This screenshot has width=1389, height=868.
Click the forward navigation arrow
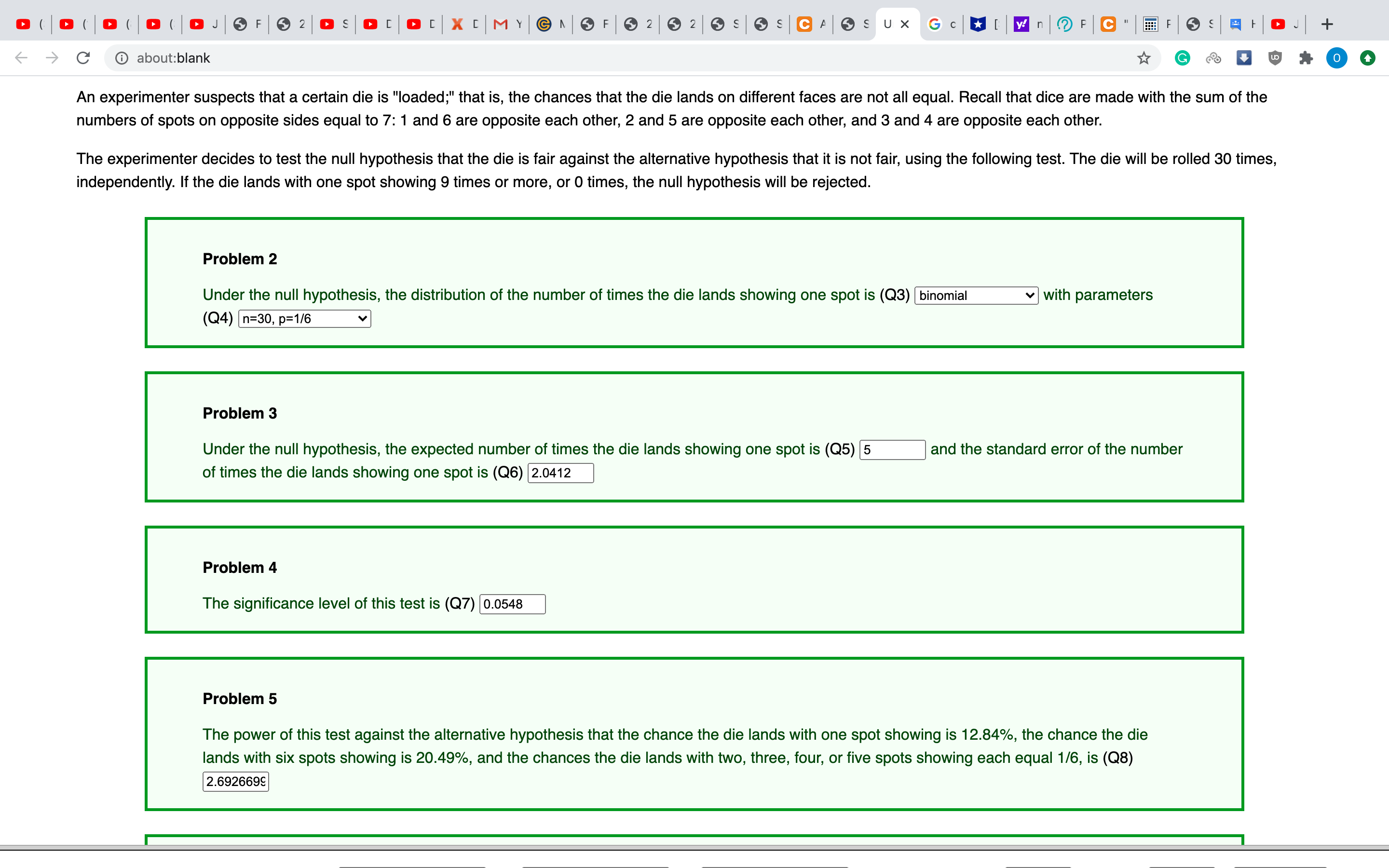pyautogui.click(x=52, y=57)
